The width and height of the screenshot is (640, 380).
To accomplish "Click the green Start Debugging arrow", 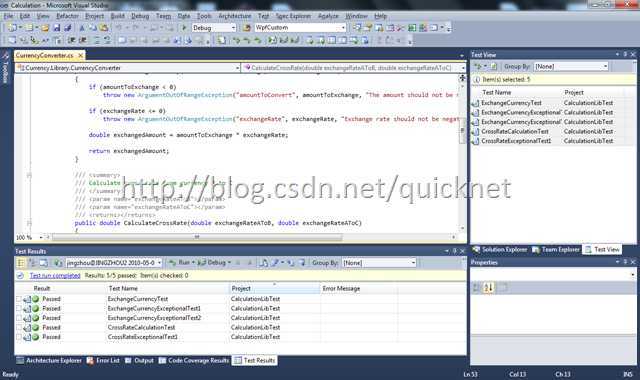I will 184,28.
